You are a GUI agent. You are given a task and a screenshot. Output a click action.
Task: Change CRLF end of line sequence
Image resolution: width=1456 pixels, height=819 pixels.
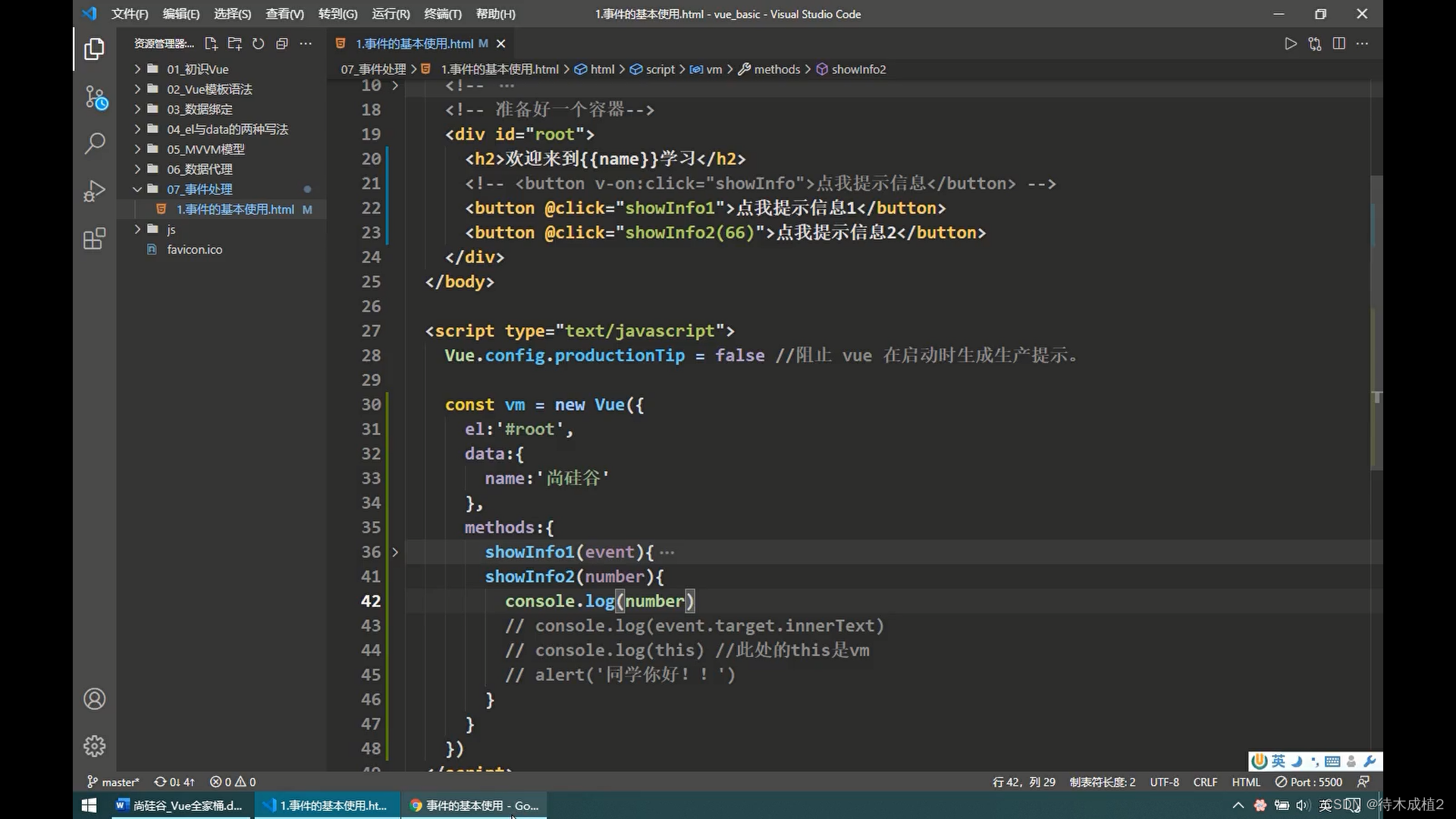tap(1205, 782)
